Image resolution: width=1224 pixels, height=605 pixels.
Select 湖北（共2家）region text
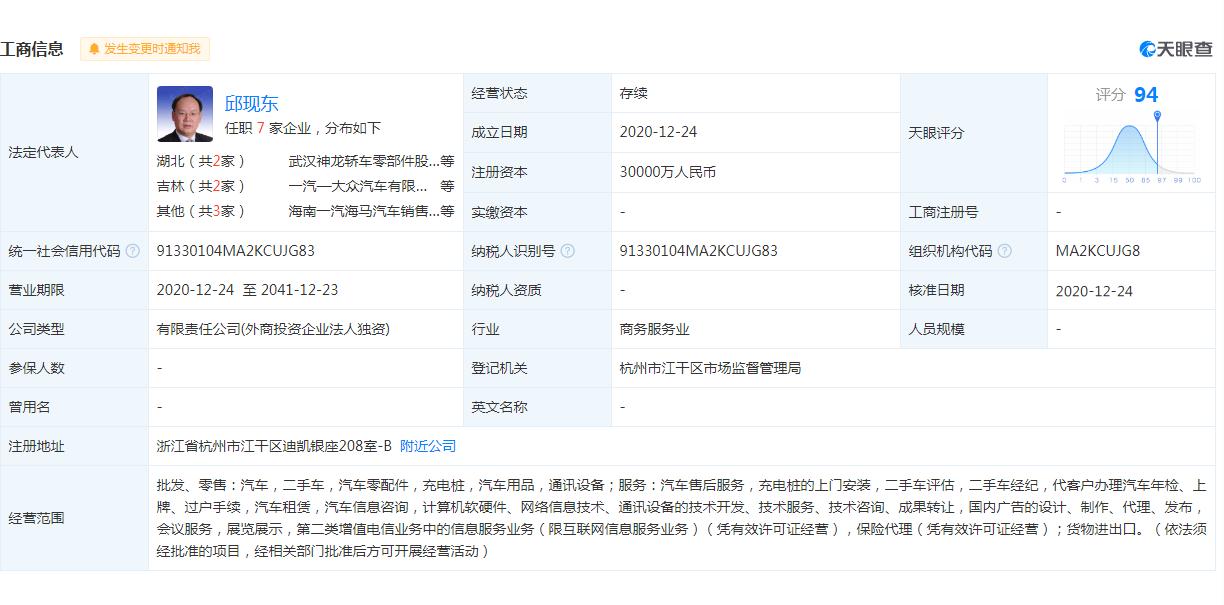pyautogui.click(x=201, y=160)
